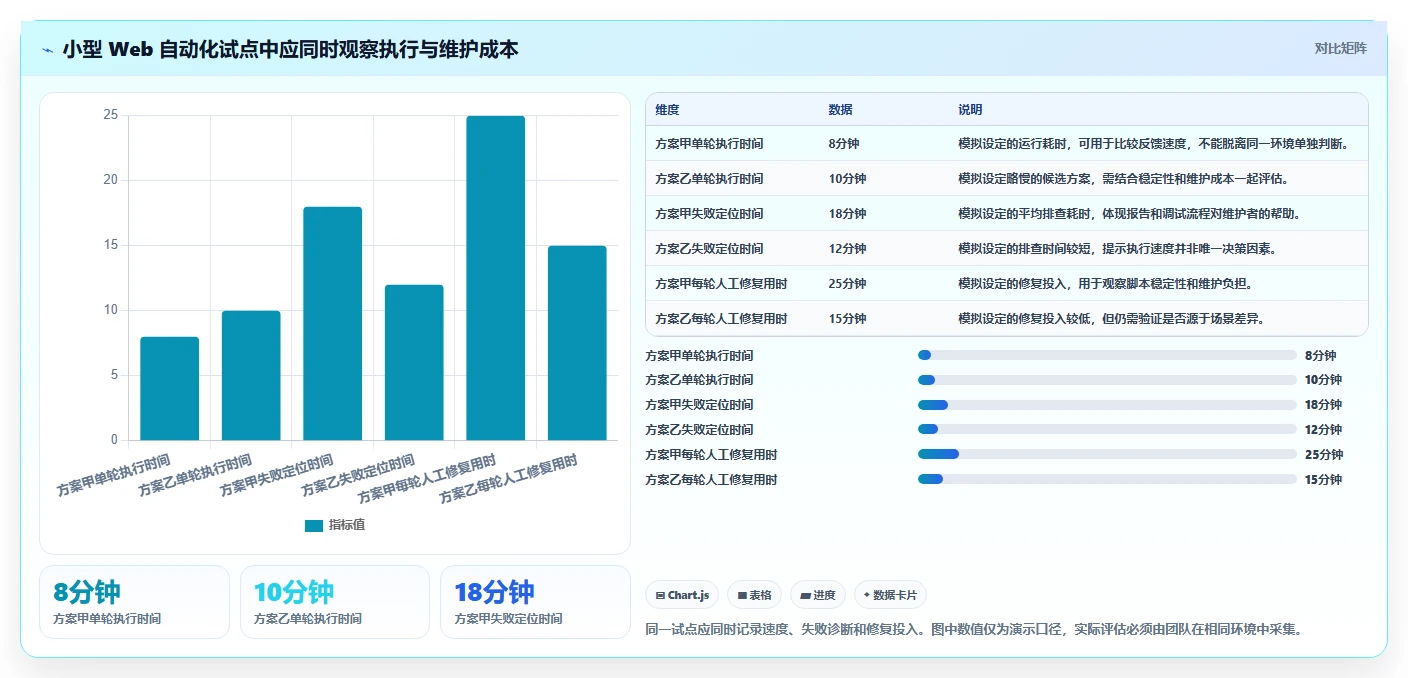The width and height of the screenshot is (1408, 678).
Task: Click description starting 模拟设定的运行耗时
Action: click(1154, 144)
